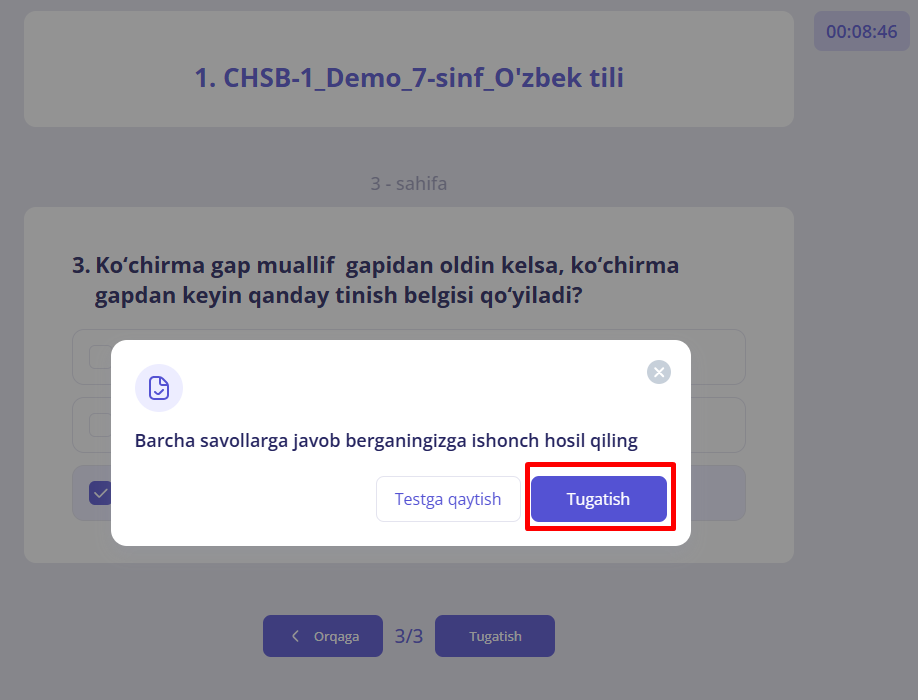Screen dimensions: 918x700
Task: Return to test via Testga qaytish
Action: 448,499
